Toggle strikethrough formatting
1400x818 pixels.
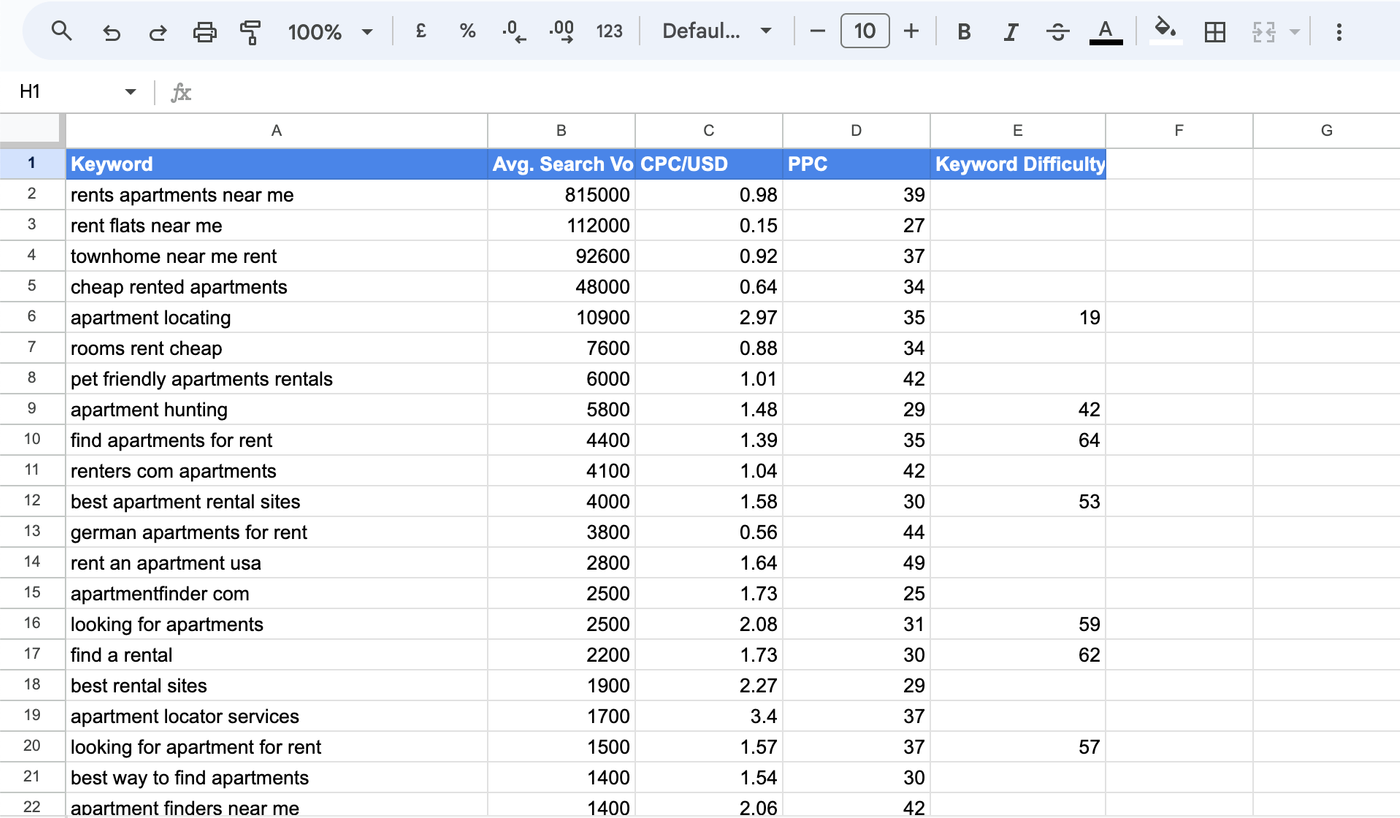1057,31
